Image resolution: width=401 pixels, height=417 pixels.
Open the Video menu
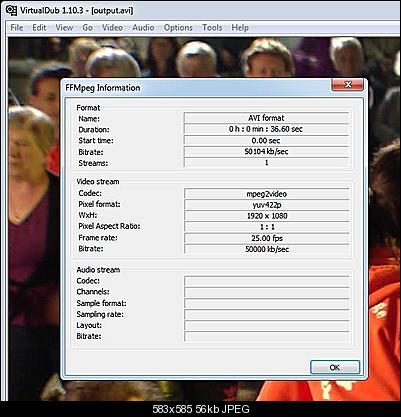(112, 28)
